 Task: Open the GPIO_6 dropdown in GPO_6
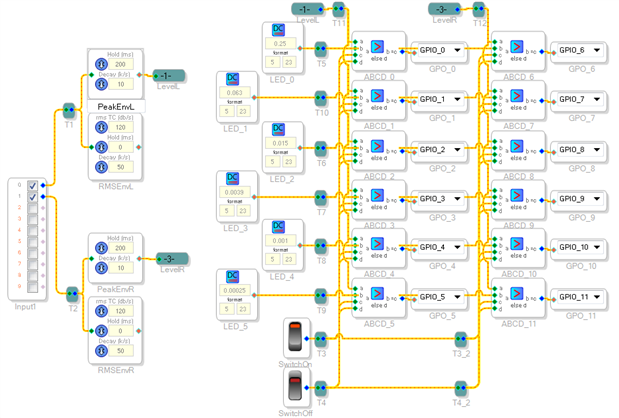580,51
